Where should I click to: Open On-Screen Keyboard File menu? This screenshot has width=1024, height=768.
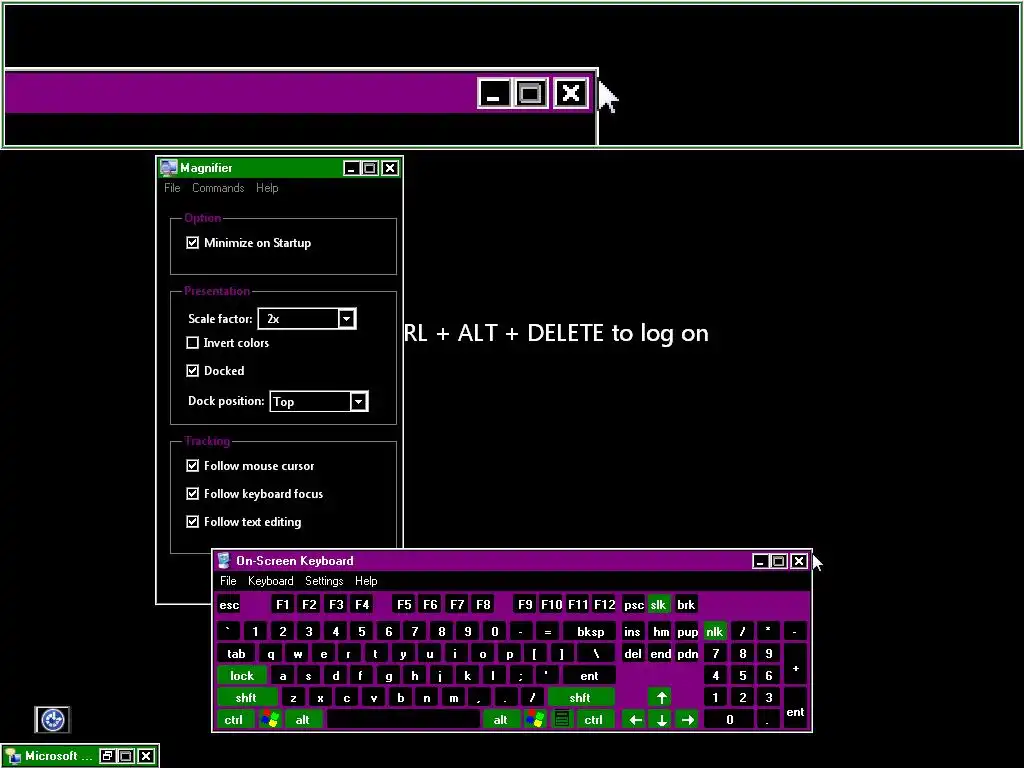(228, 581)
